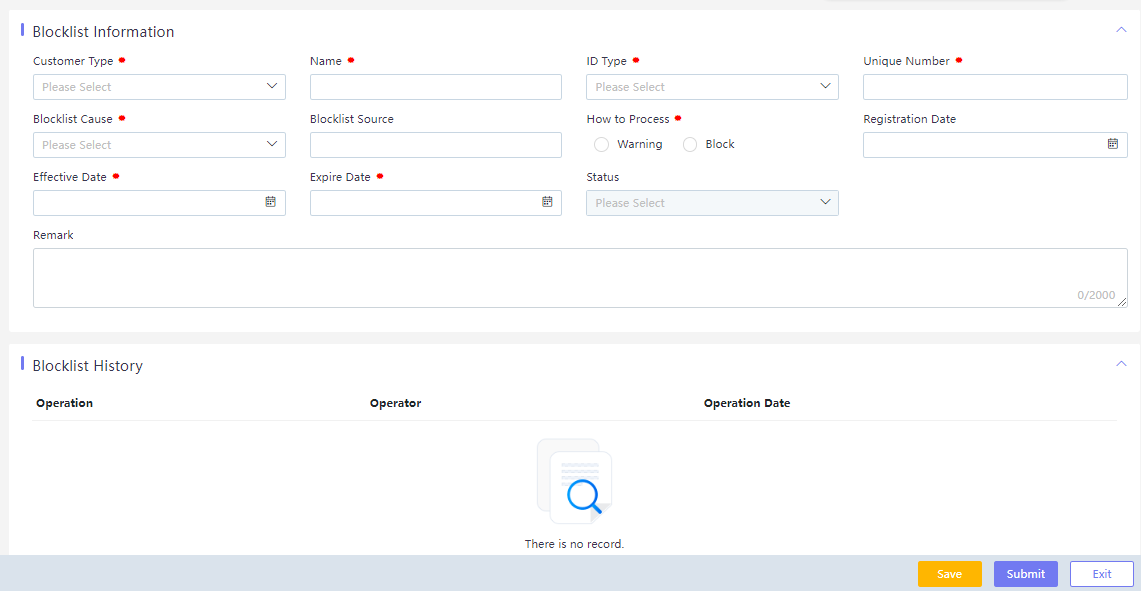Viewport: 1141px width, 591px height.
Task: Click the Operation column header
Action: (x=65, y=403)
